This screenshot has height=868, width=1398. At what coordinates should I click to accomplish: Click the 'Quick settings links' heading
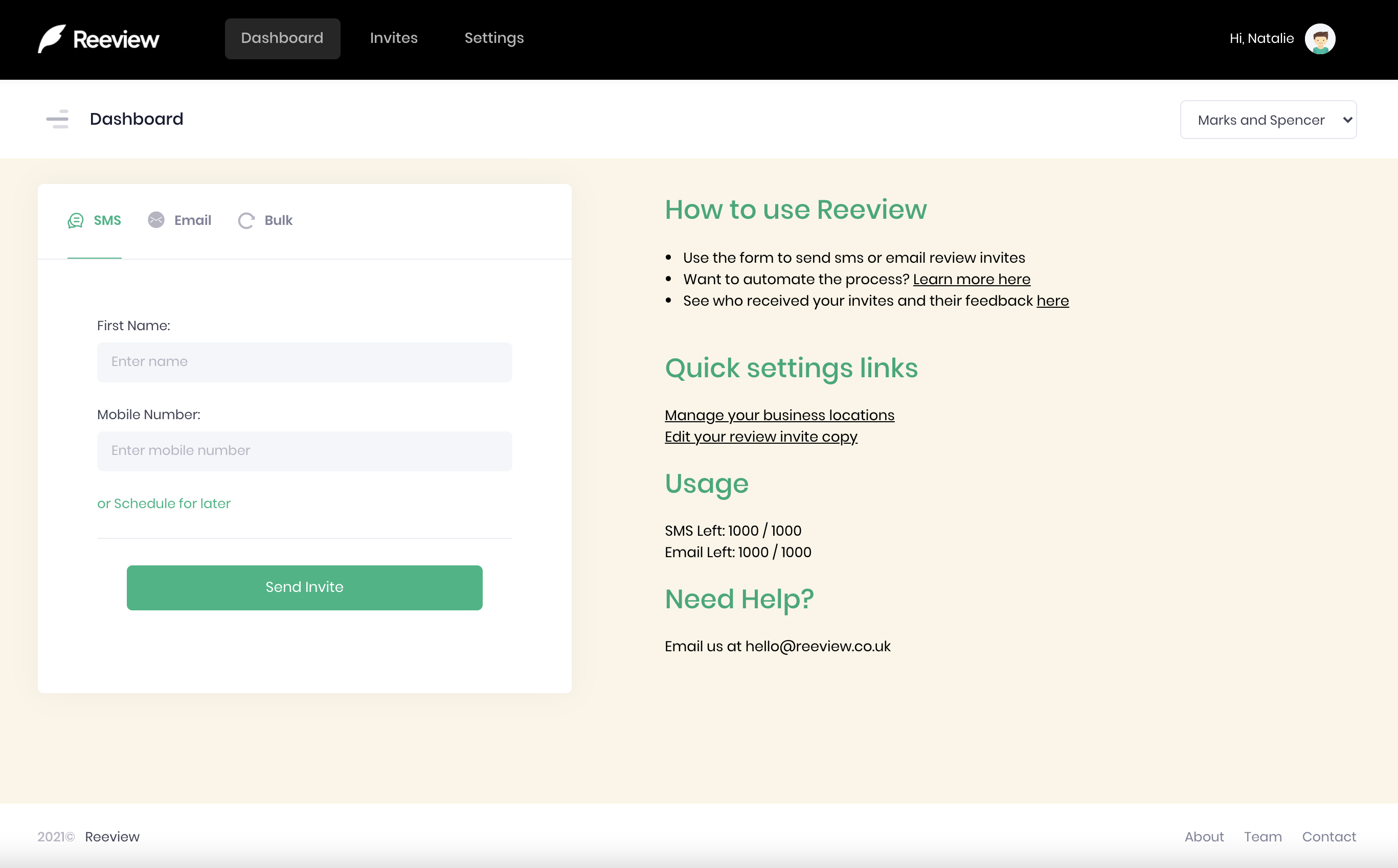pos(791,368)
